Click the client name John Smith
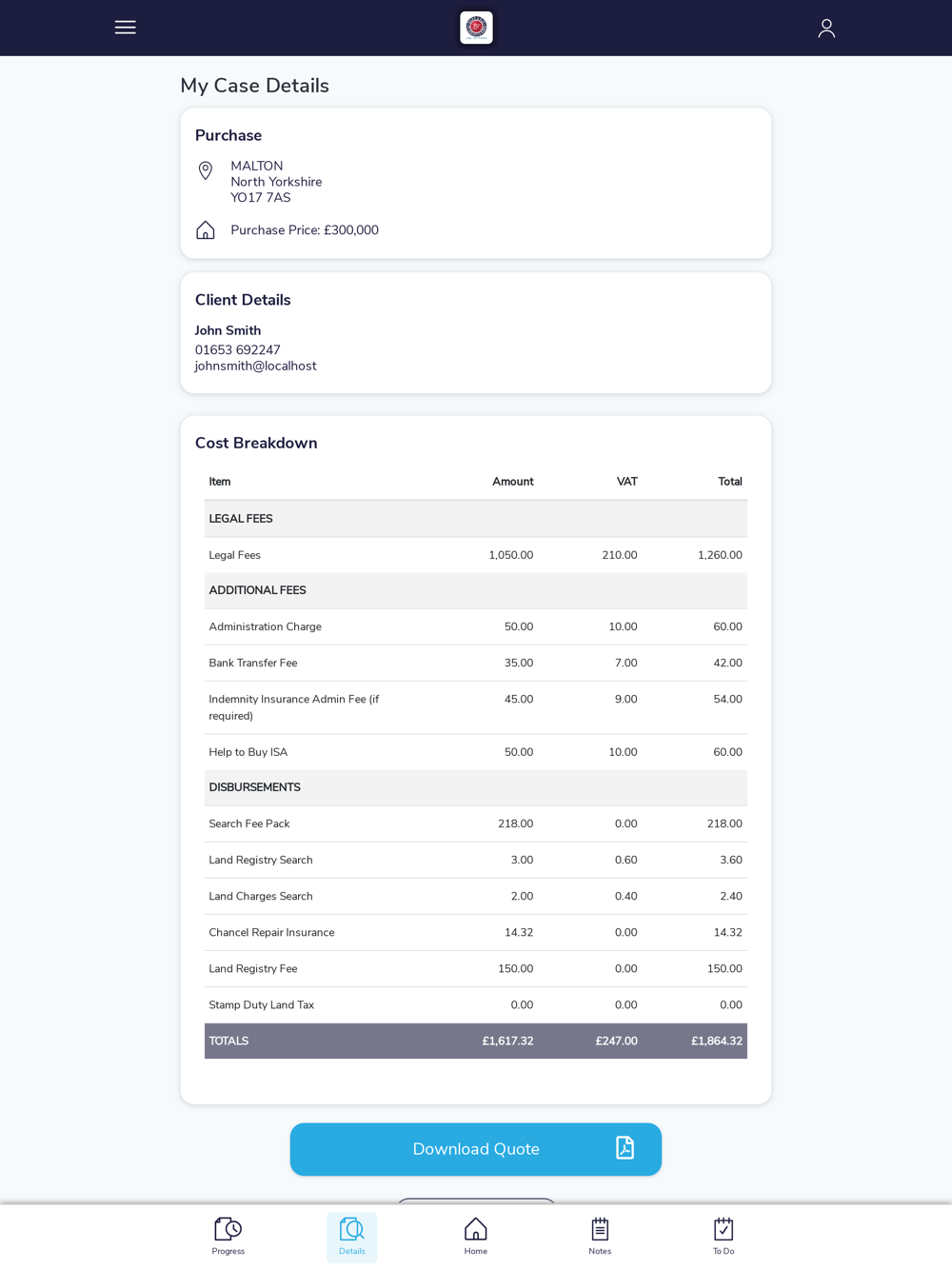 (x=228, y=331)
